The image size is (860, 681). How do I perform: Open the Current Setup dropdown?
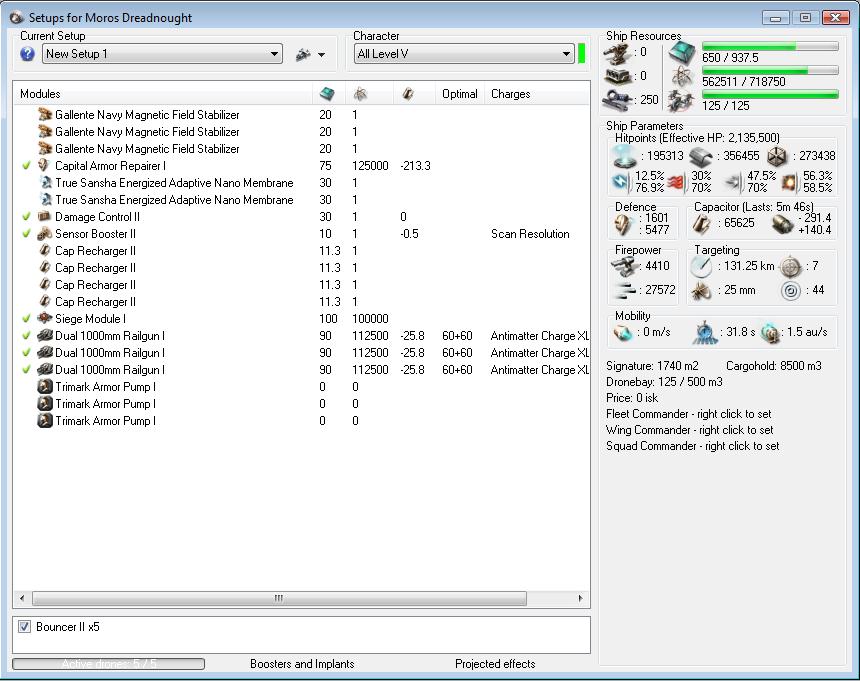click(162, 54)
